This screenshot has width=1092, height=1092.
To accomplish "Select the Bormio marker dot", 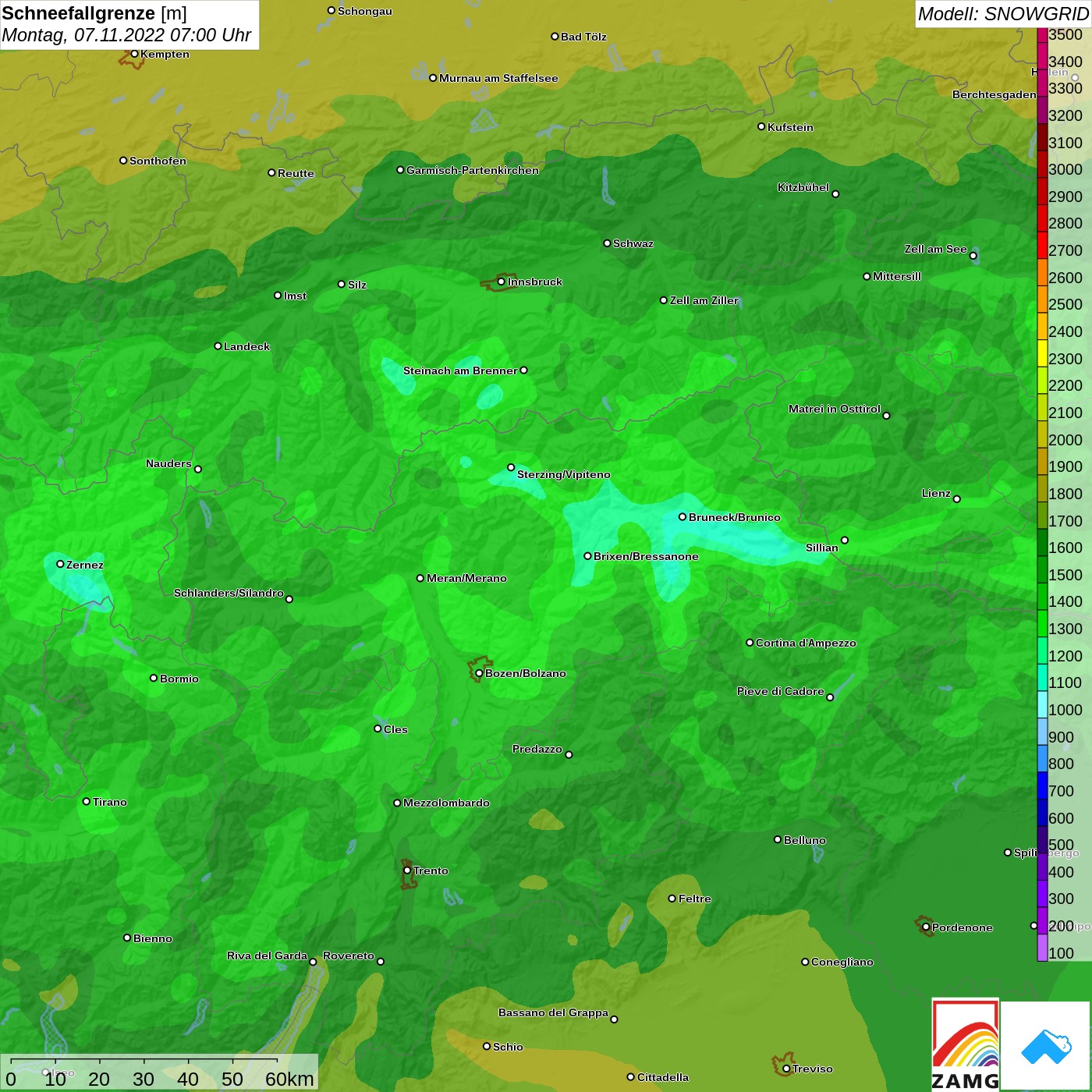I will 154,678.
